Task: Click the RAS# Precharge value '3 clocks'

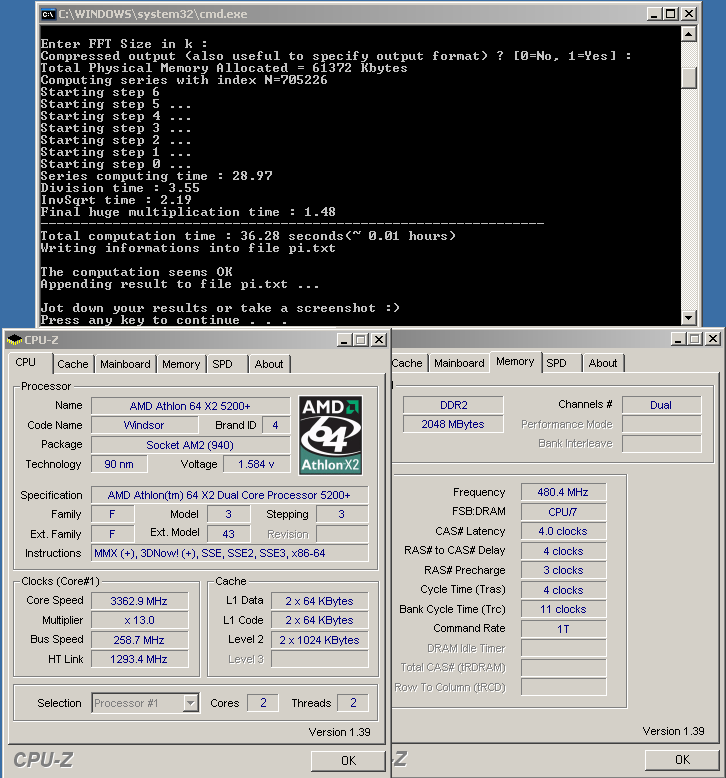Action: (x=563, y=570)
